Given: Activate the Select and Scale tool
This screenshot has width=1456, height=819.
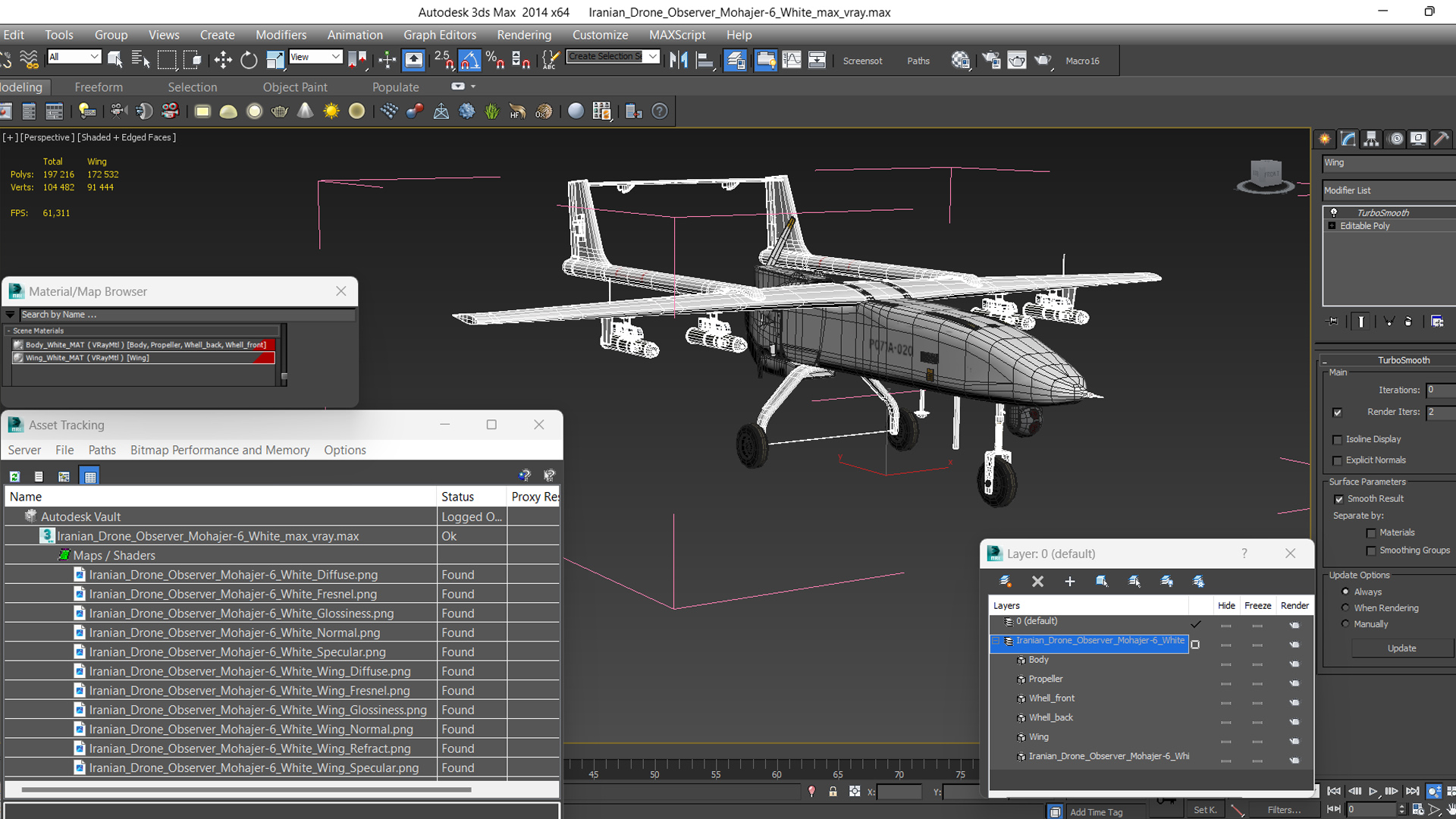Looking at the screenshot, I should click(275, 60).
